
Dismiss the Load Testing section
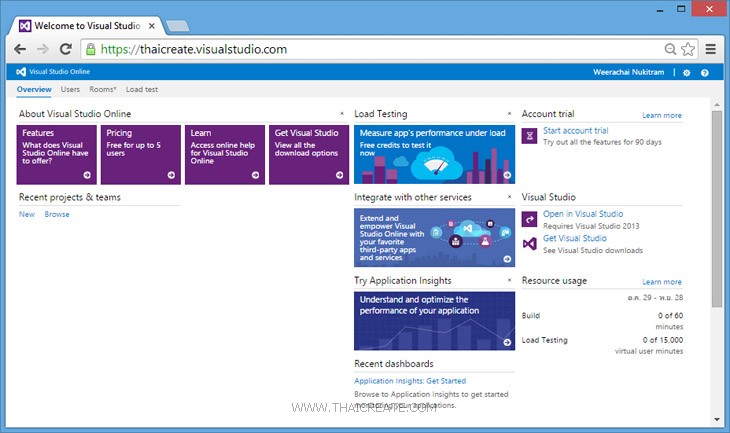[509, 113]
